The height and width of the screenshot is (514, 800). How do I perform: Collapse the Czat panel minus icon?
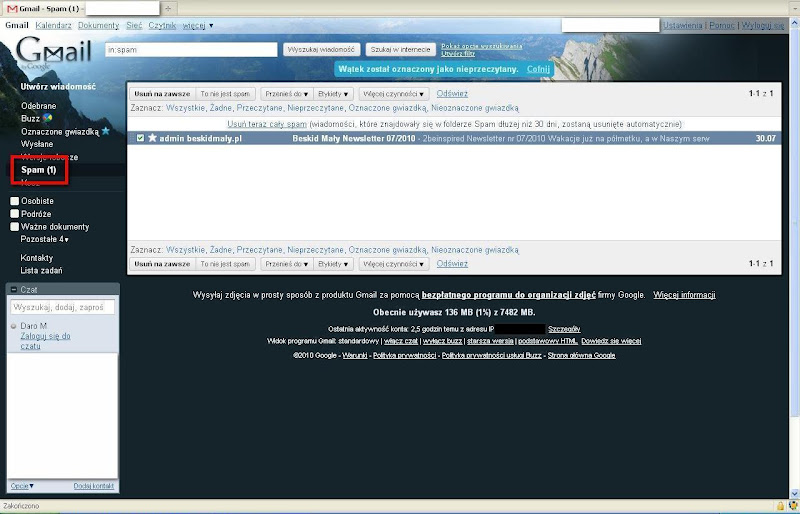(14, 289)
